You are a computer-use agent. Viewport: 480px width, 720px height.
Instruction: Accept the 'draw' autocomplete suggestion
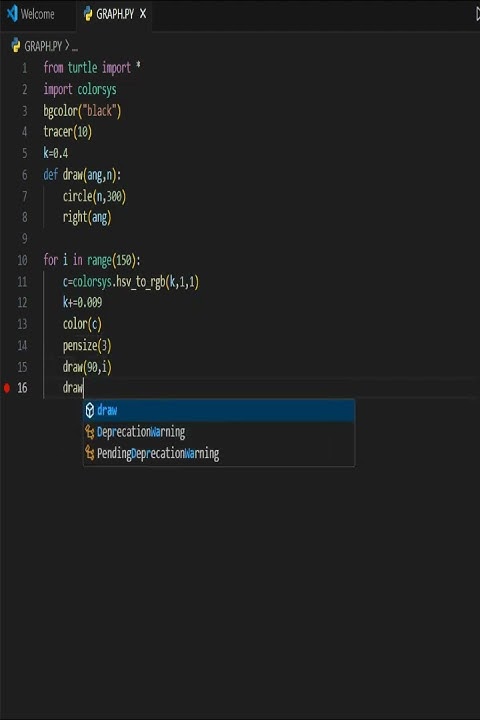coord(219,410)
